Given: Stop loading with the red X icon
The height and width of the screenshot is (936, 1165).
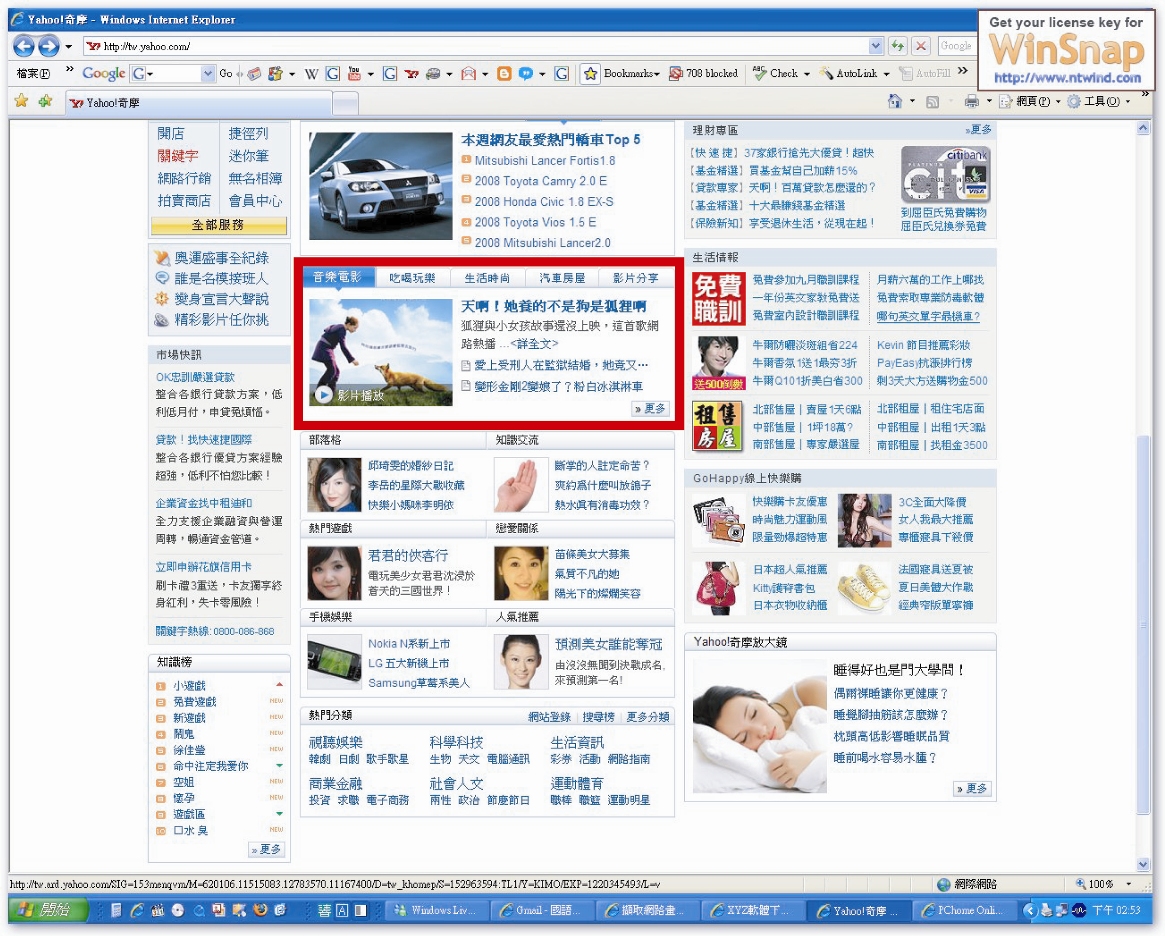Looking at the screenshot, I should tap(921, 46).
